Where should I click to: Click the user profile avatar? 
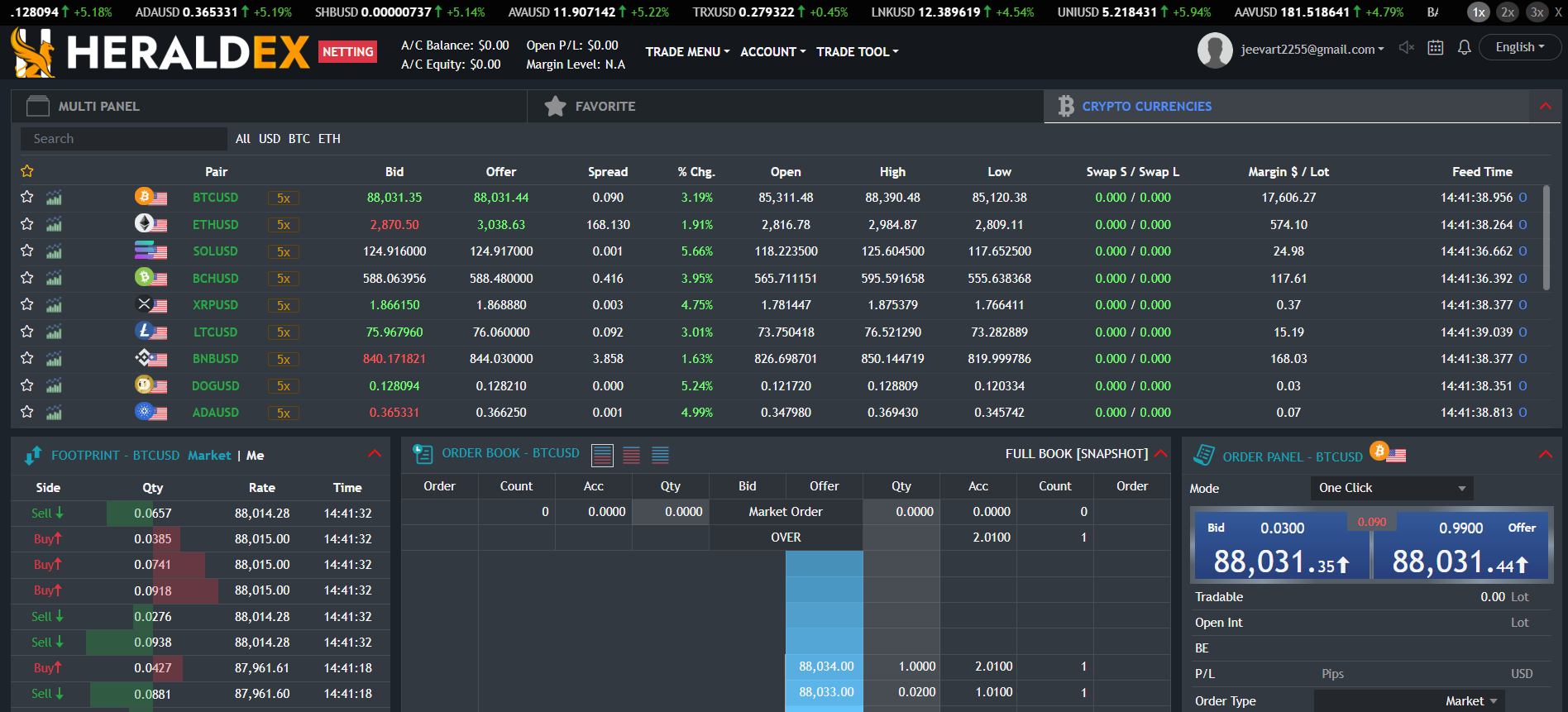click(1215, 50)
